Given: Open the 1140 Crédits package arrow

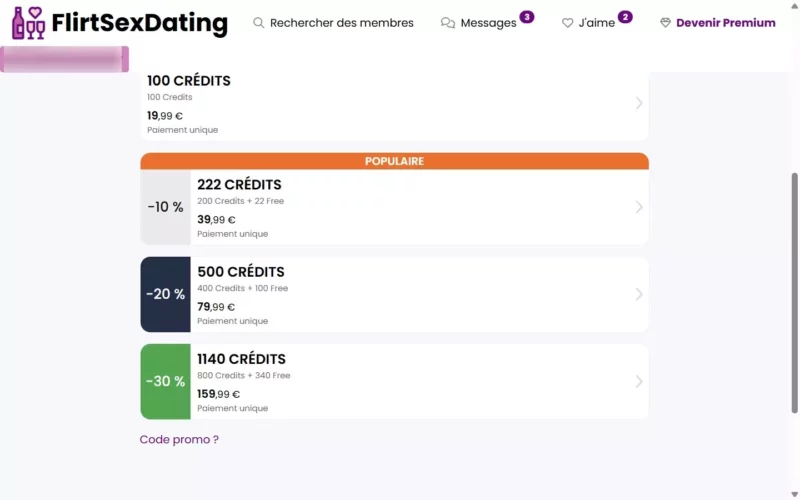Looking at the screenshot, I should [639, 381].
